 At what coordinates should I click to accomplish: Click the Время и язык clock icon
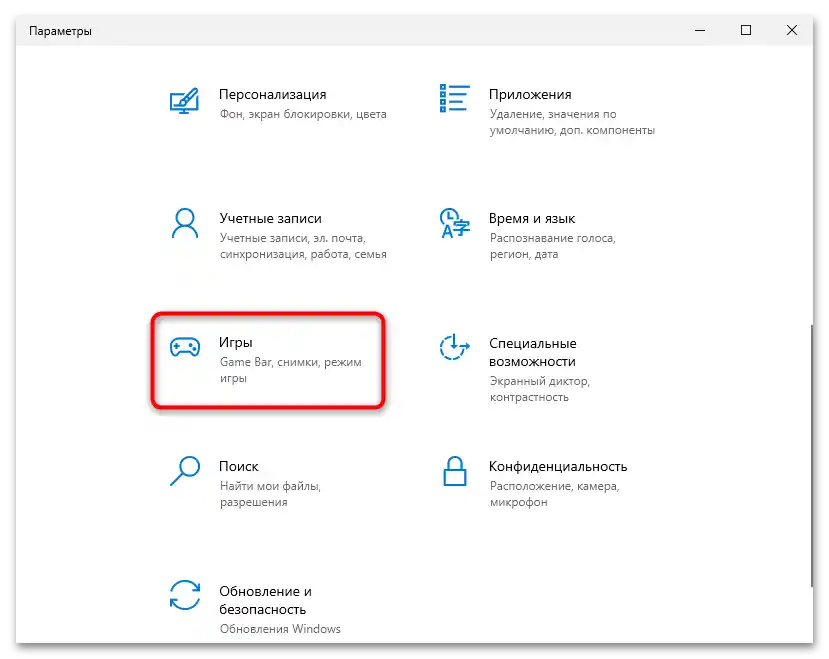click(454, 224)
